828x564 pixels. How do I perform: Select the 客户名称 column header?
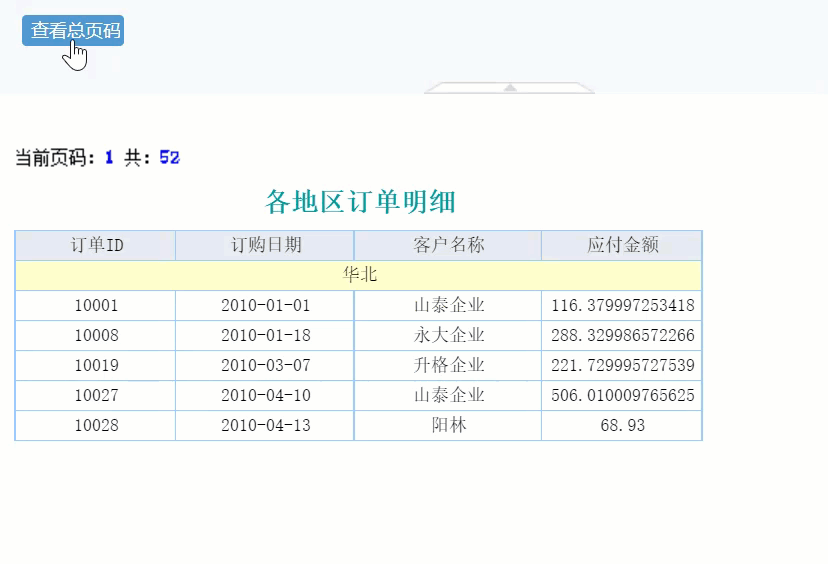pyautogui.click(x=448, y=245)
